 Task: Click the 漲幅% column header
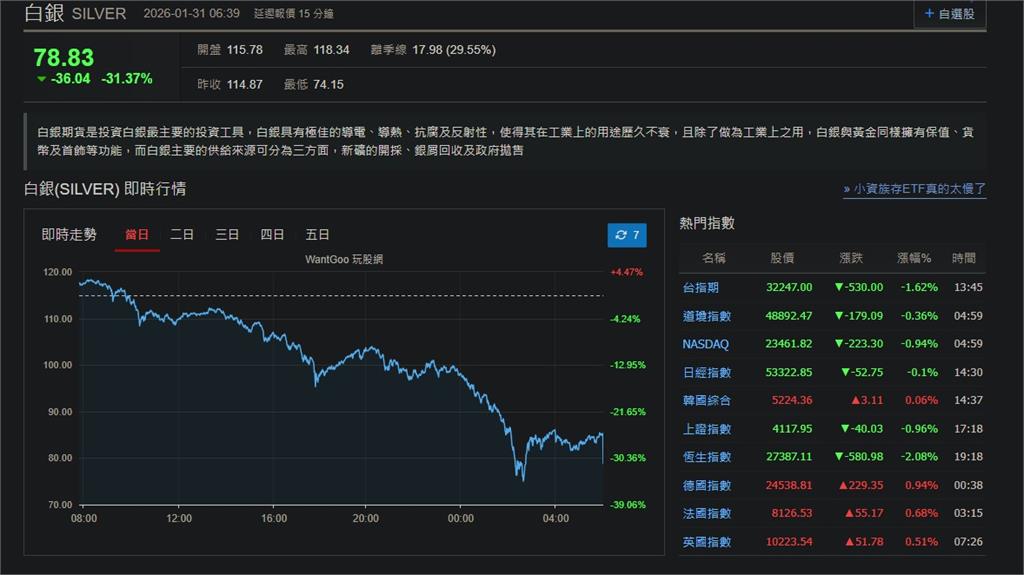(x=914, y=258)
